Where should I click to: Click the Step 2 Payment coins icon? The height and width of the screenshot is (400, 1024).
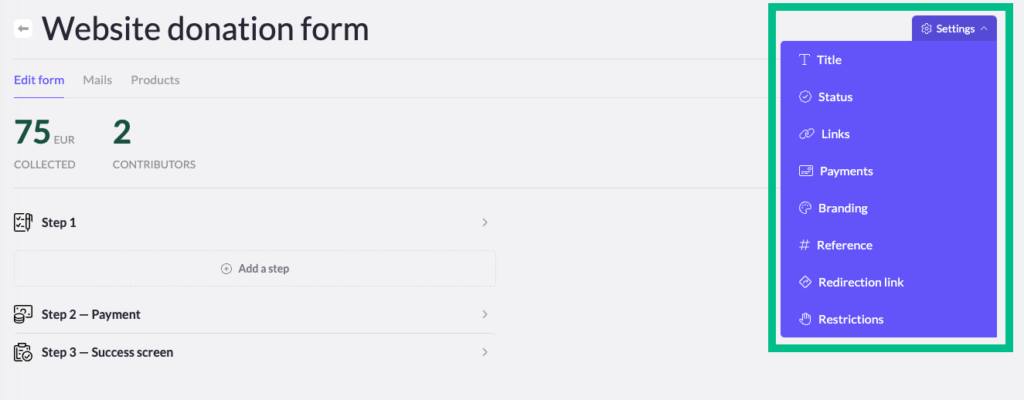pyautogui.click(x=24, y=314)
